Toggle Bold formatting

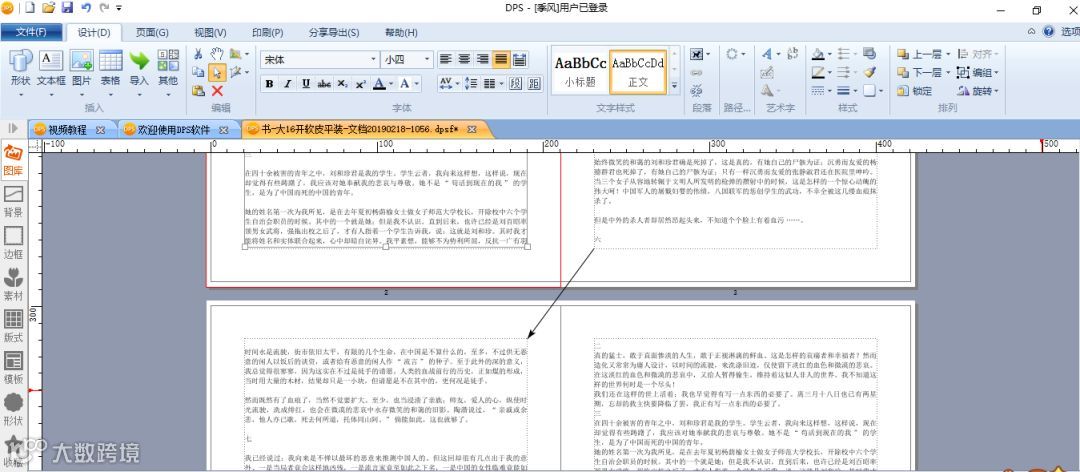[269, 84]
